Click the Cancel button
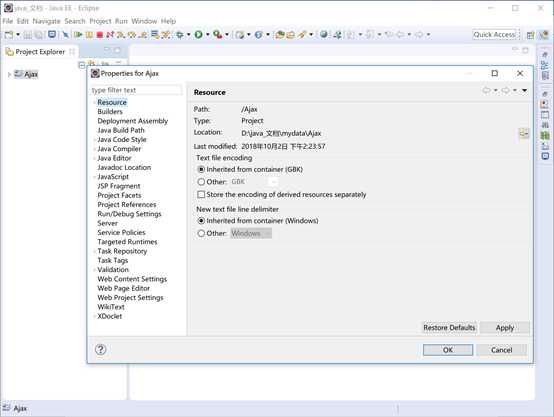Screen dimensions: 554x417 (501, 350)
